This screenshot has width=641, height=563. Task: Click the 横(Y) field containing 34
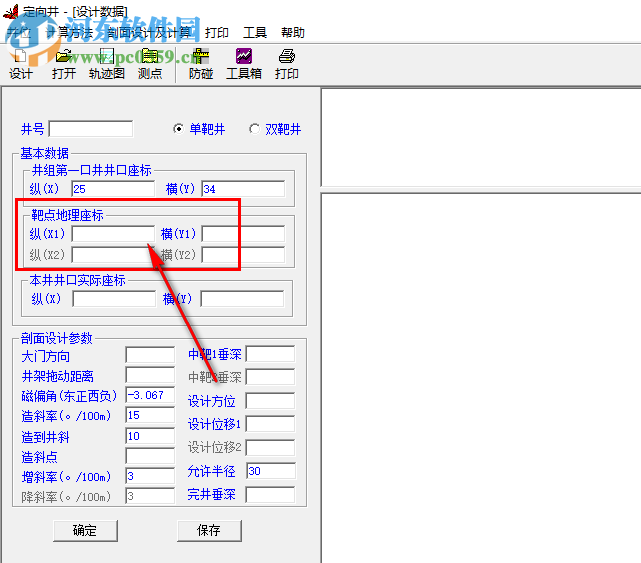coord(243,188)
